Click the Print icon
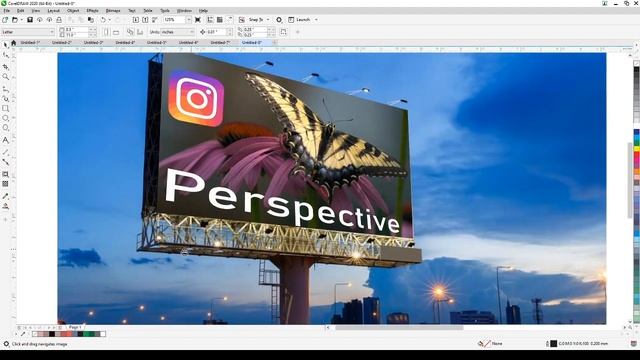The width and height of the screenshot is (640, 360). pos(59,20)
